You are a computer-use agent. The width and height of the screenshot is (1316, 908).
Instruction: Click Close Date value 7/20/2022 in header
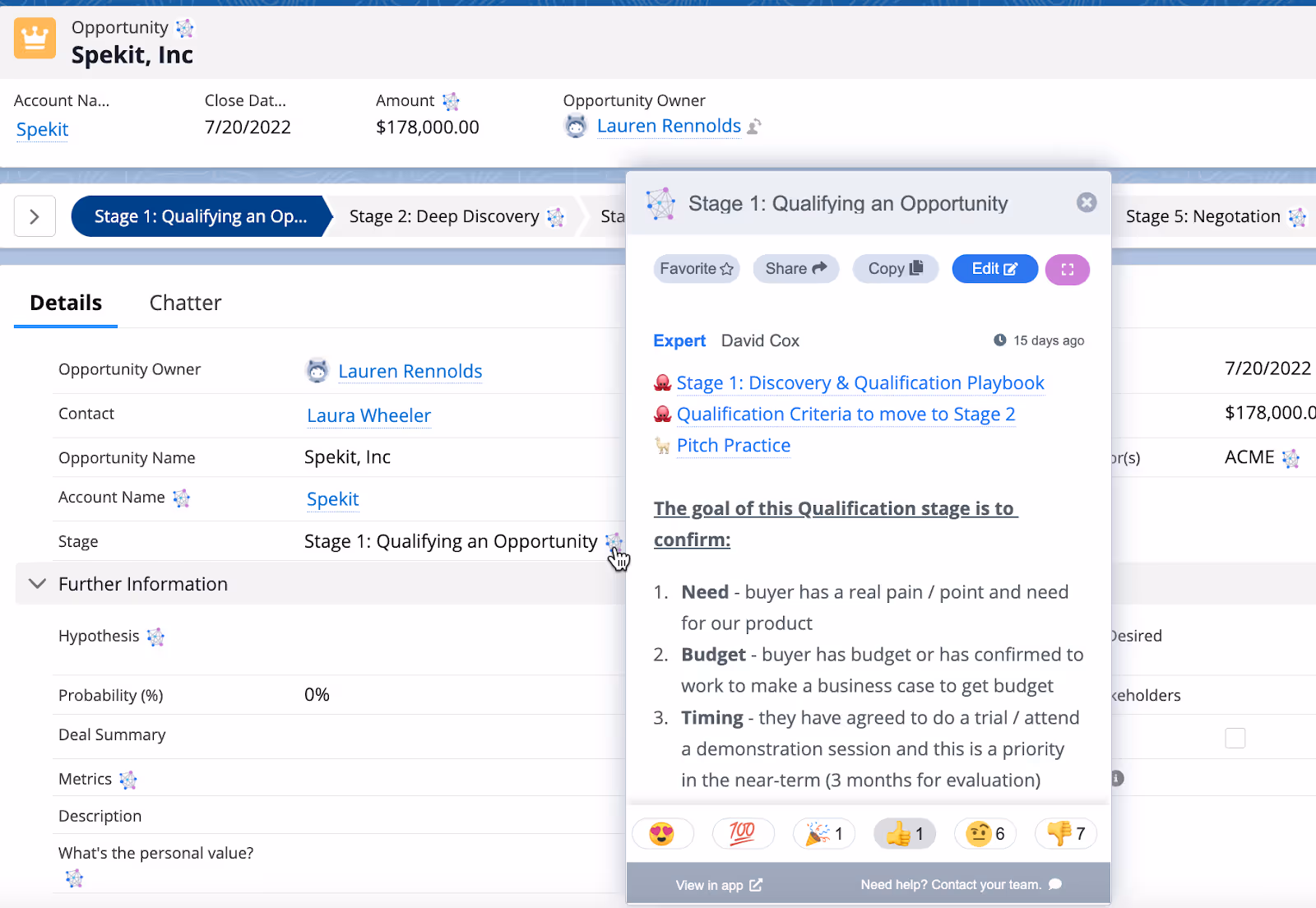[x=248, y=127]
